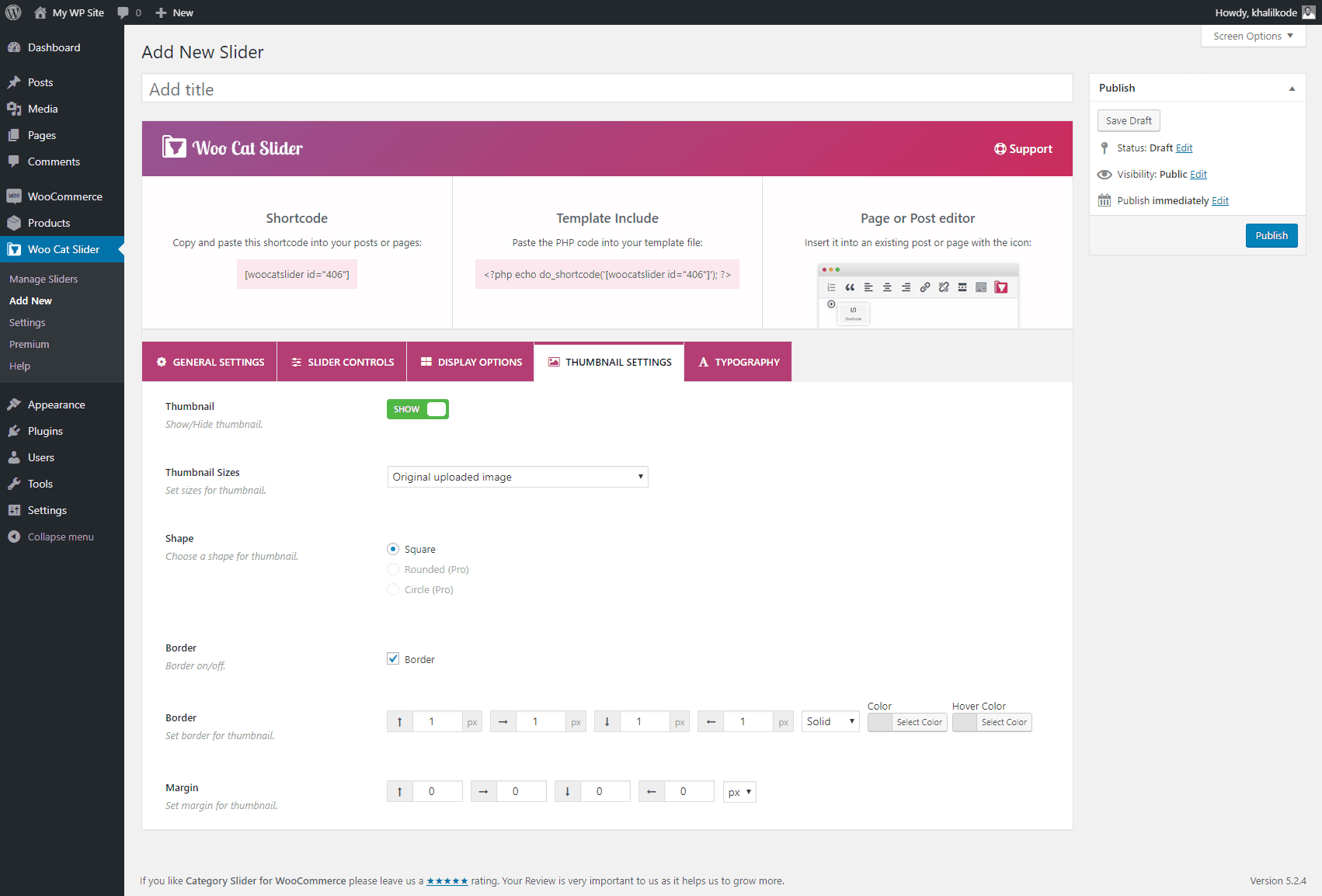Open the Solid border style dropdown
The image size is (1322, 896).
pos(830,722)
